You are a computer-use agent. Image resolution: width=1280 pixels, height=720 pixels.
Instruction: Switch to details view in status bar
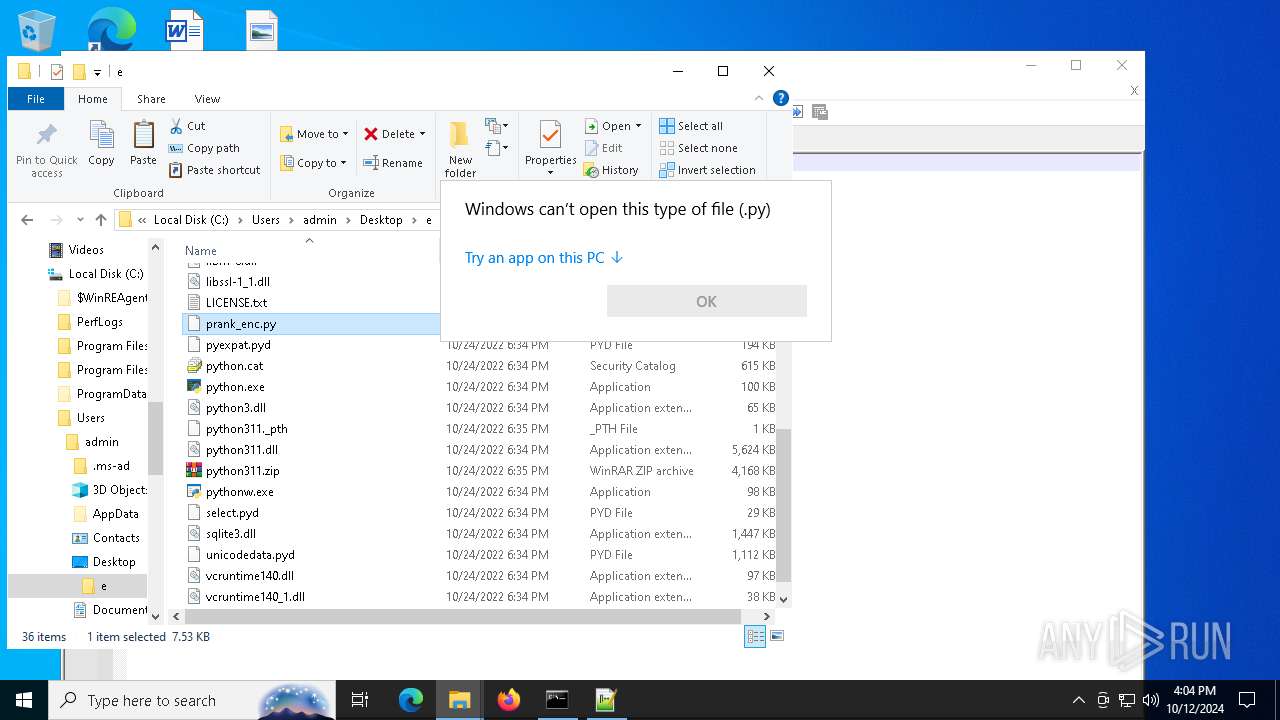pos(755,636)
